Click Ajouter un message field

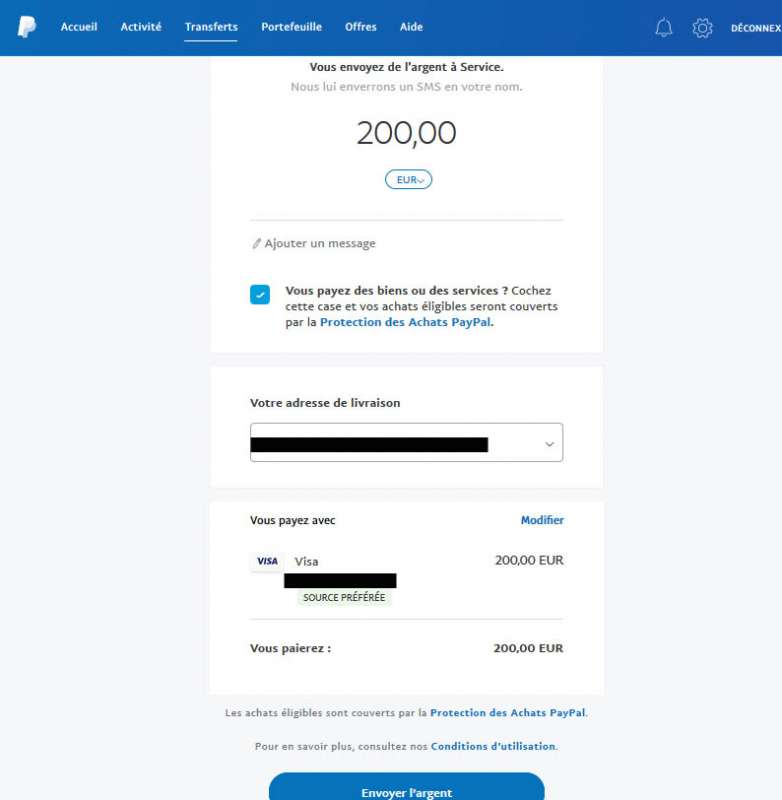click(320, 243)
